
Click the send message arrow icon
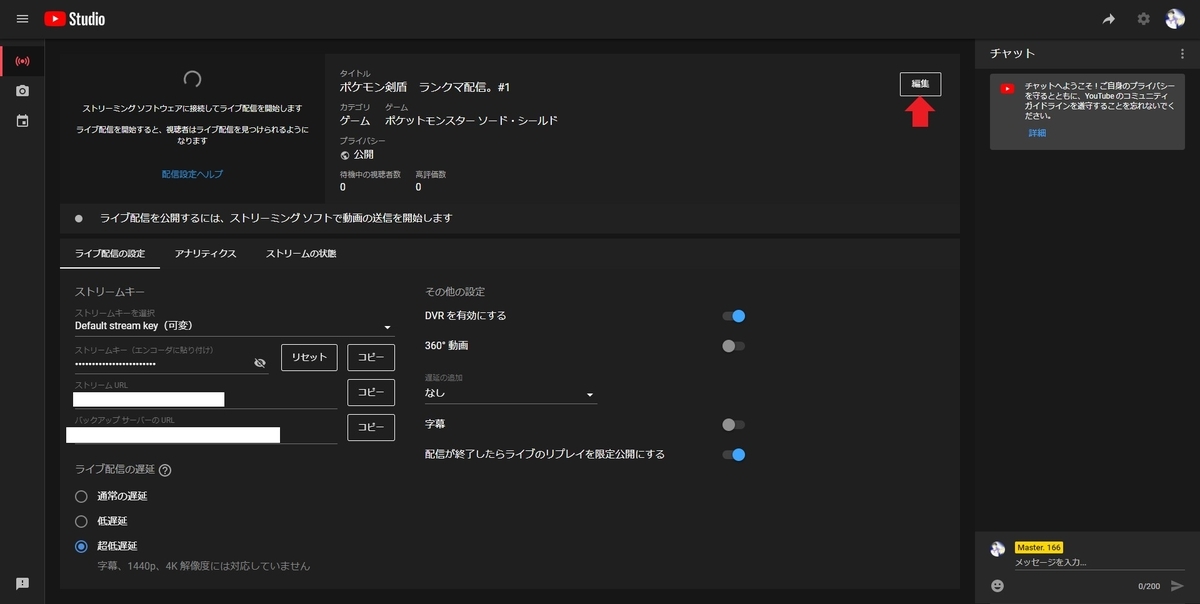click(x=1177, y=585)
